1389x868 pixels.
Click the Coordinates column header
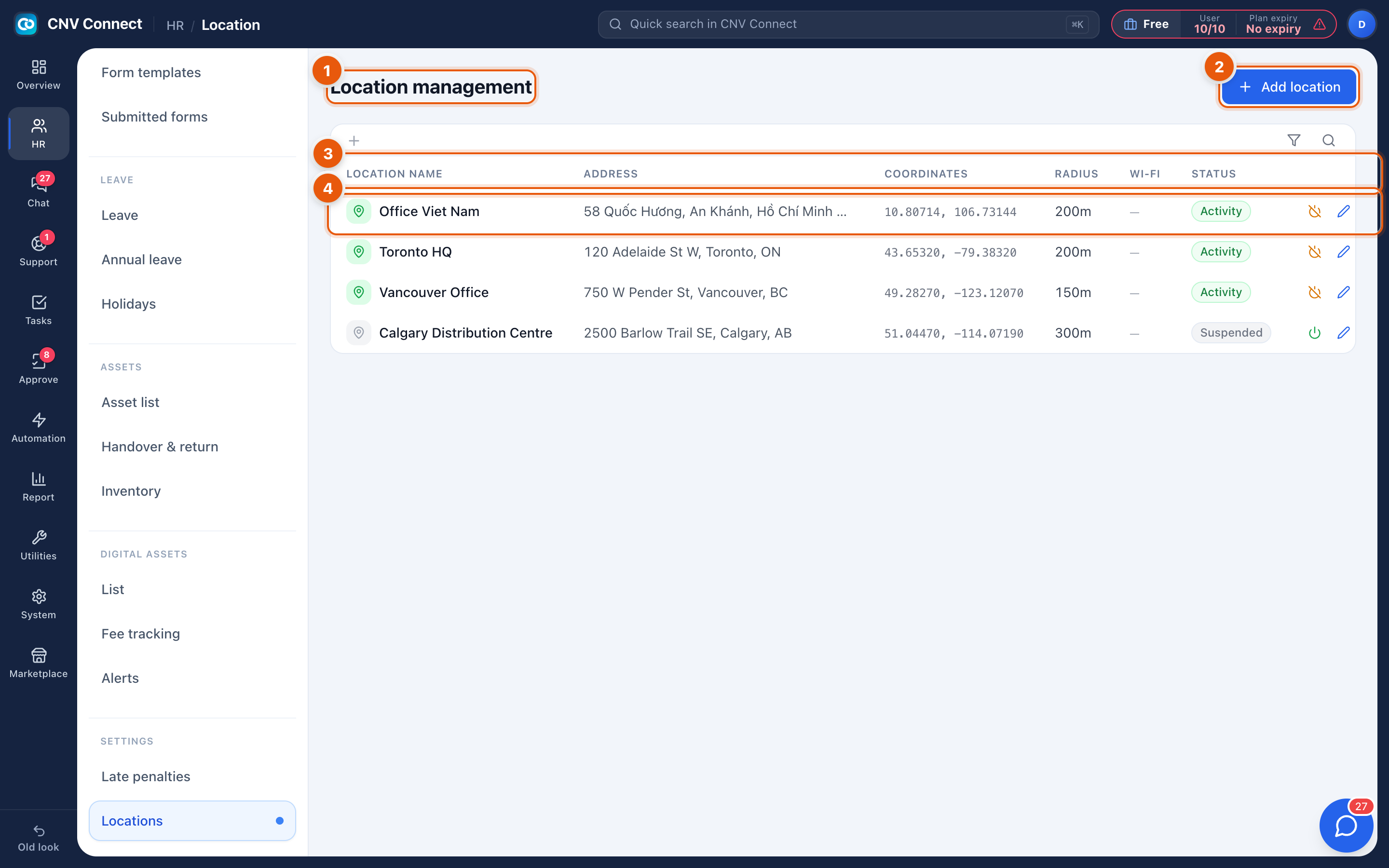(926, 174)
